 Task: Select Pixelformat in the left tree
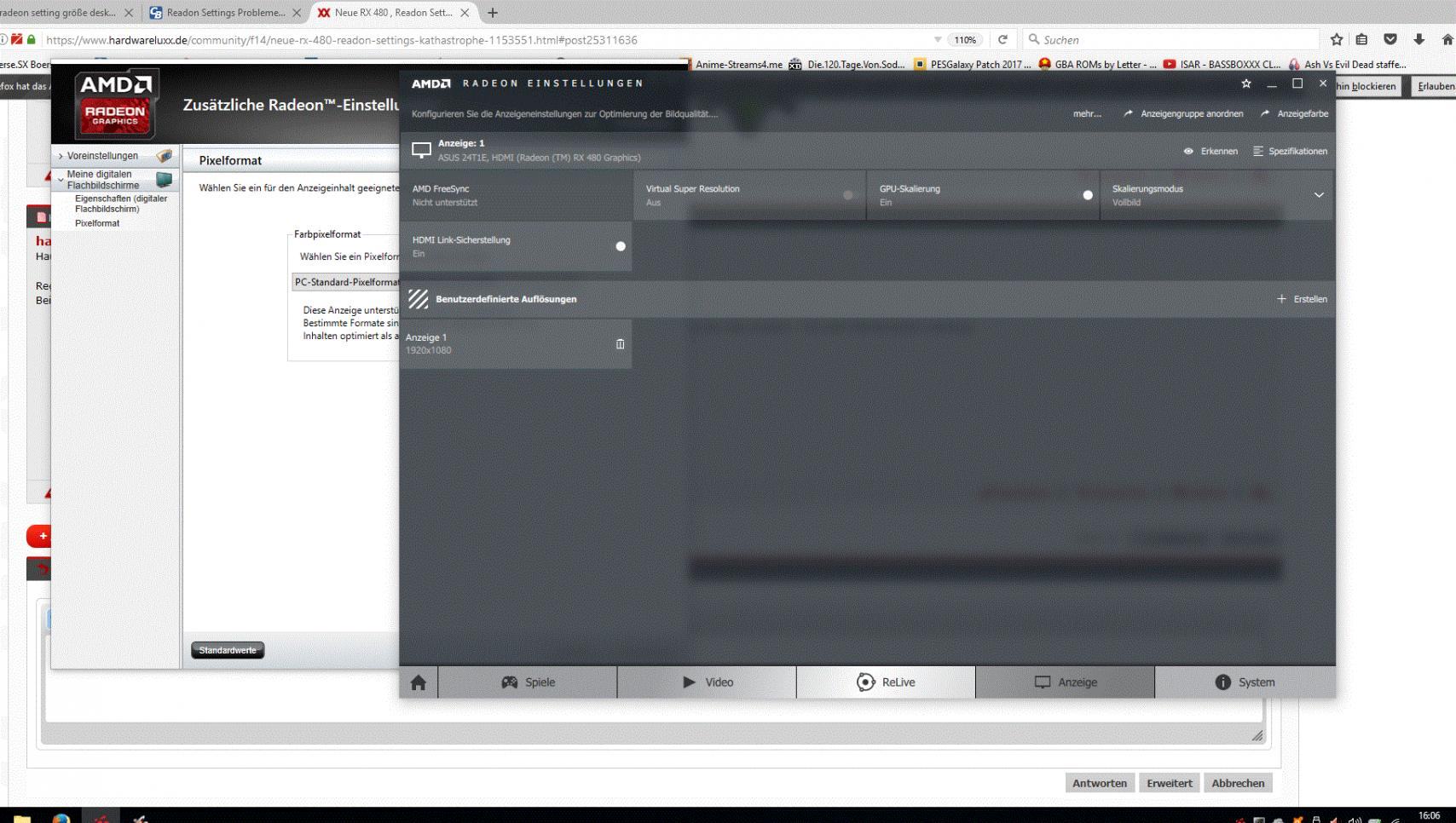tap(97, 223)
